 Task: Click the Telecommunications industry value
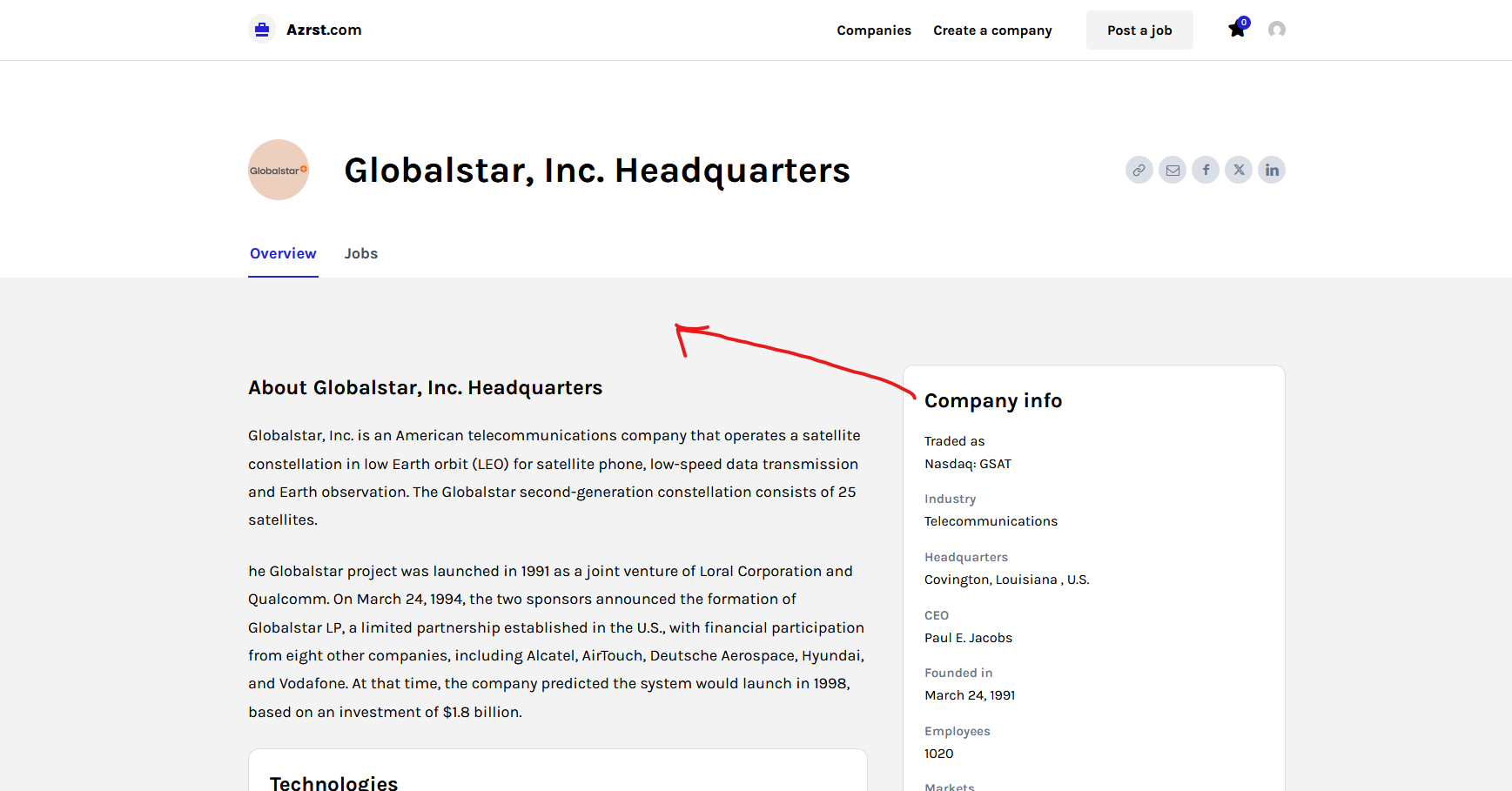991,521
